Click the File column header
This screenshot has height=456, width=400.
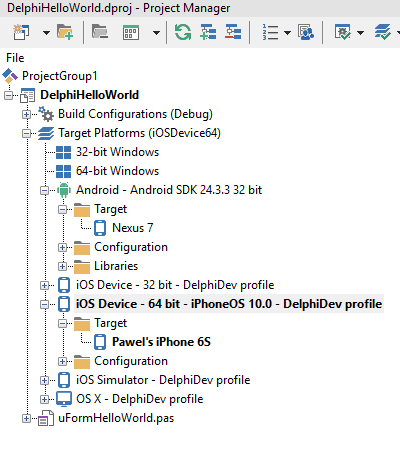[15, 58]
